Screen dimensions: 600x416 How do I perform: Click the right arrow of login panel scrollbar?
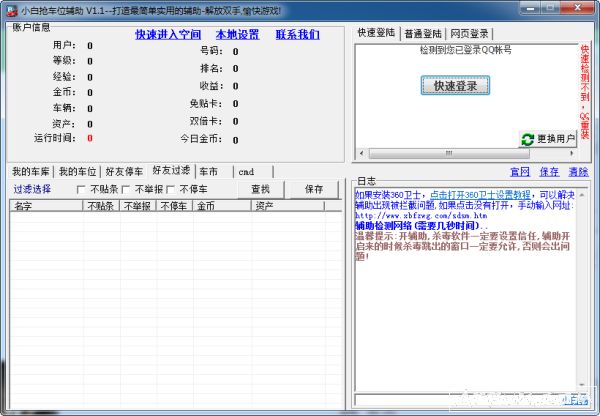point(572,153)
